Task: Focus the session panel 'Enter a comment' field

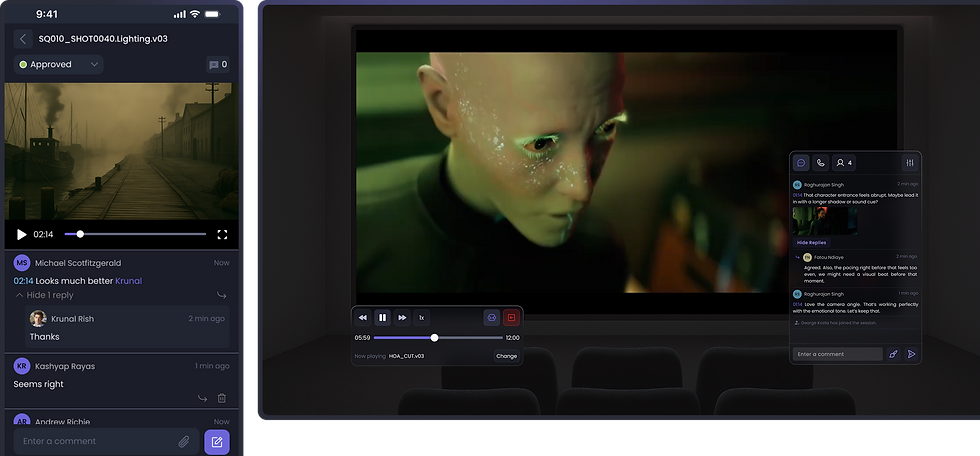Action: tap(838, 354)
